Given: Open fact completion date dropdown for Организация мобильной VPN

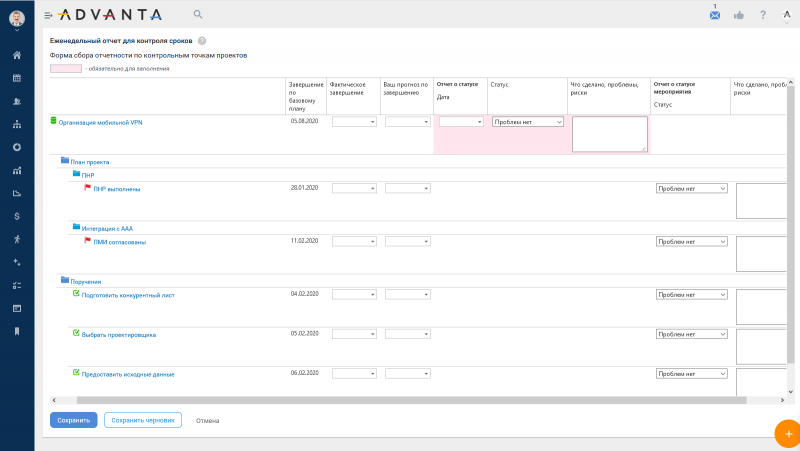Looking at the screenshot, I should click(x=354, y=122).
